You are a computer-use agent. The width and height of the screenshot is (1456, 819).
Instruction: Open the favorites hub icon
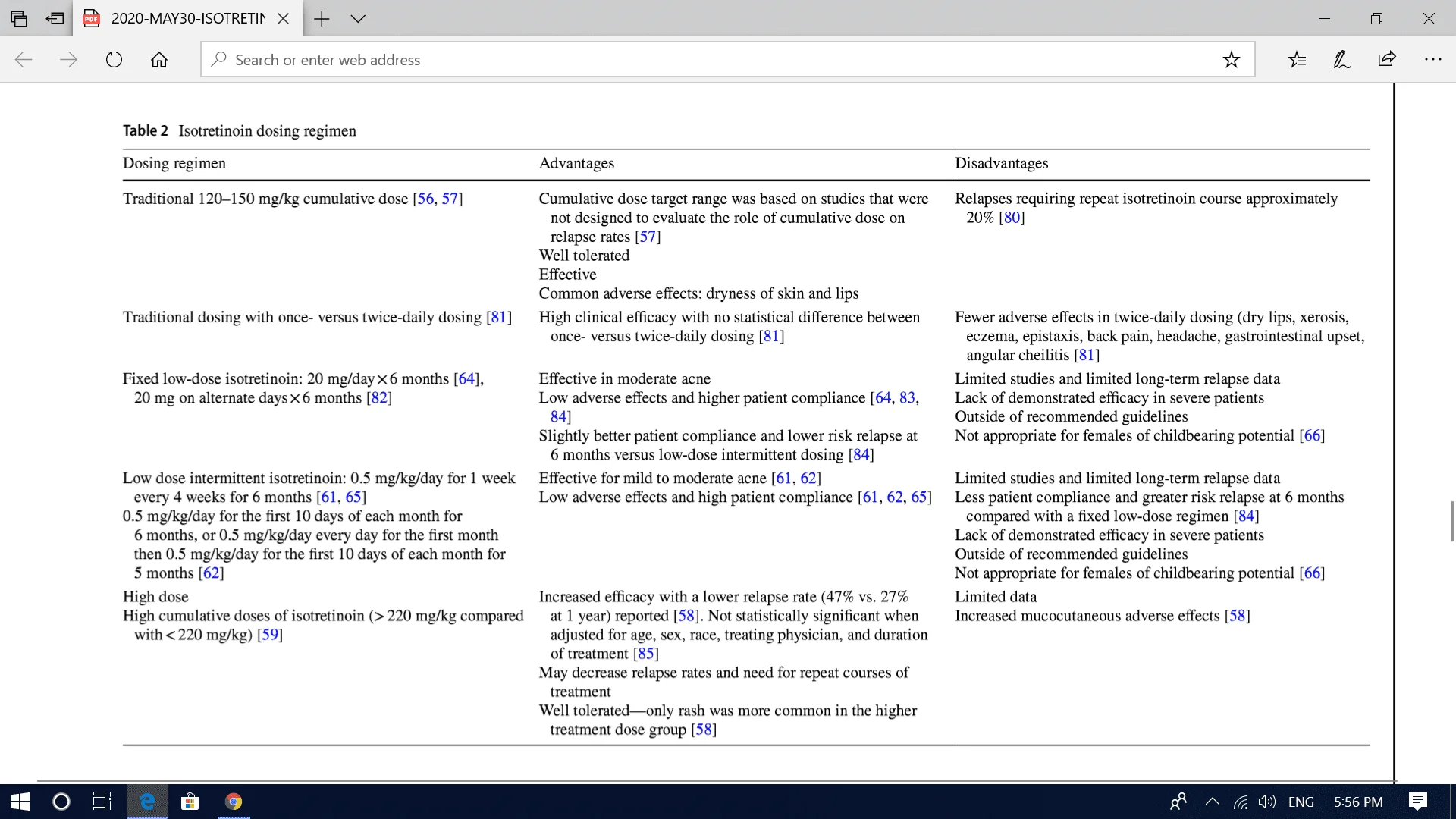(x=1297, y=60)
